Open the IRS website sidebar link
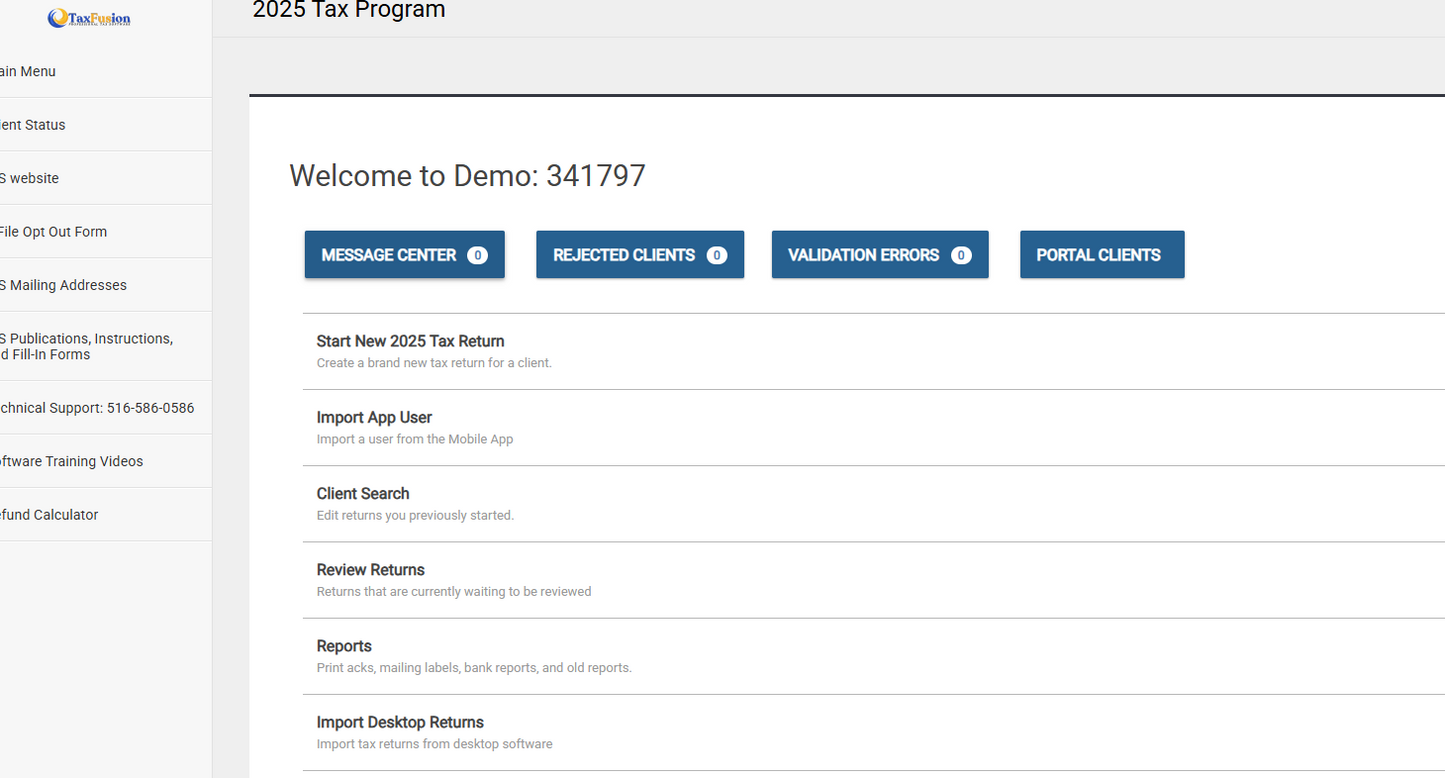 [30, 178]
